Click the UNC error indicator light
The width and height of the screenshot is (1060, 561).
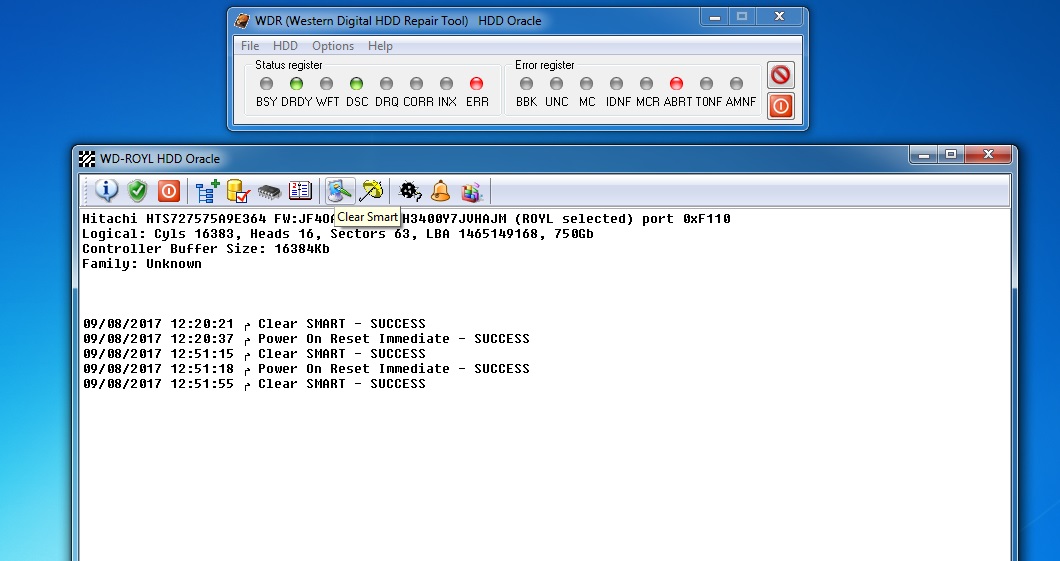pyautogui.click(x=556, y=84)
